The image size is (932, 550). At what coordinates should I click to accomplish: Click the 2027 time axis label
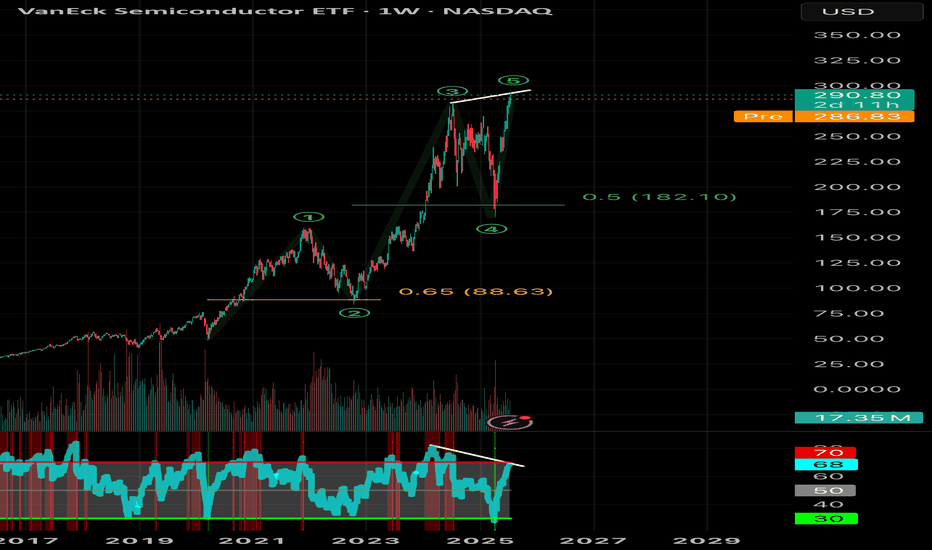(x=593, y=540)
